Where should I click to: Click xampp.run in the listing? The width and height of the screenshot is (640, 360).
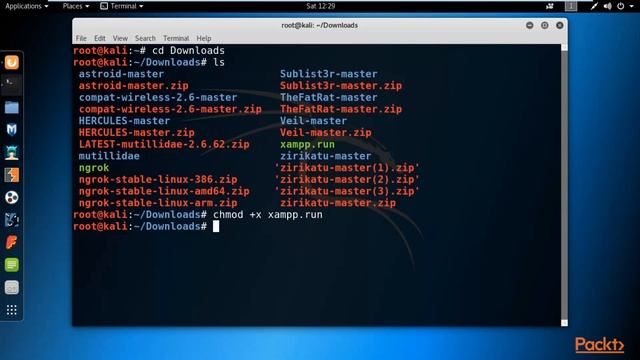[x=307, y=144]
